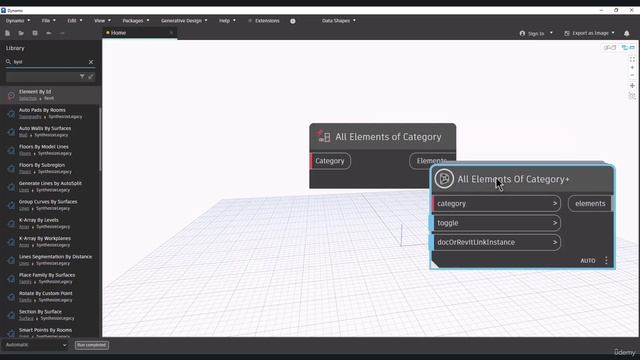
Task: Clear the library search with the X
Action: click(91, 62)
